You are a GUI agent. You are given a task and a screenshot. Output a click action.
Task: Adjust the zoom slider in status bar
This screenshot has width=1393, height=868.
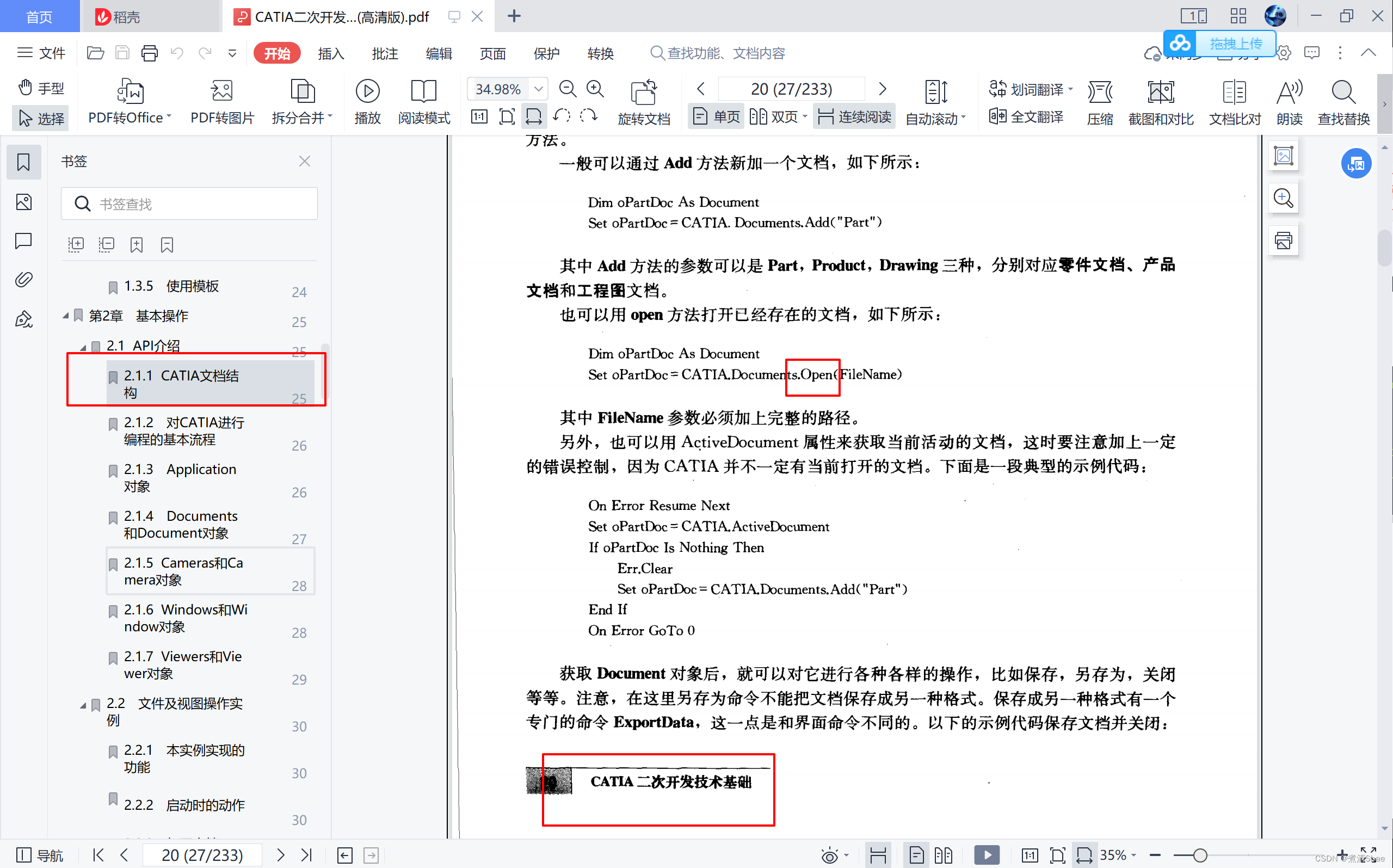1200,855
